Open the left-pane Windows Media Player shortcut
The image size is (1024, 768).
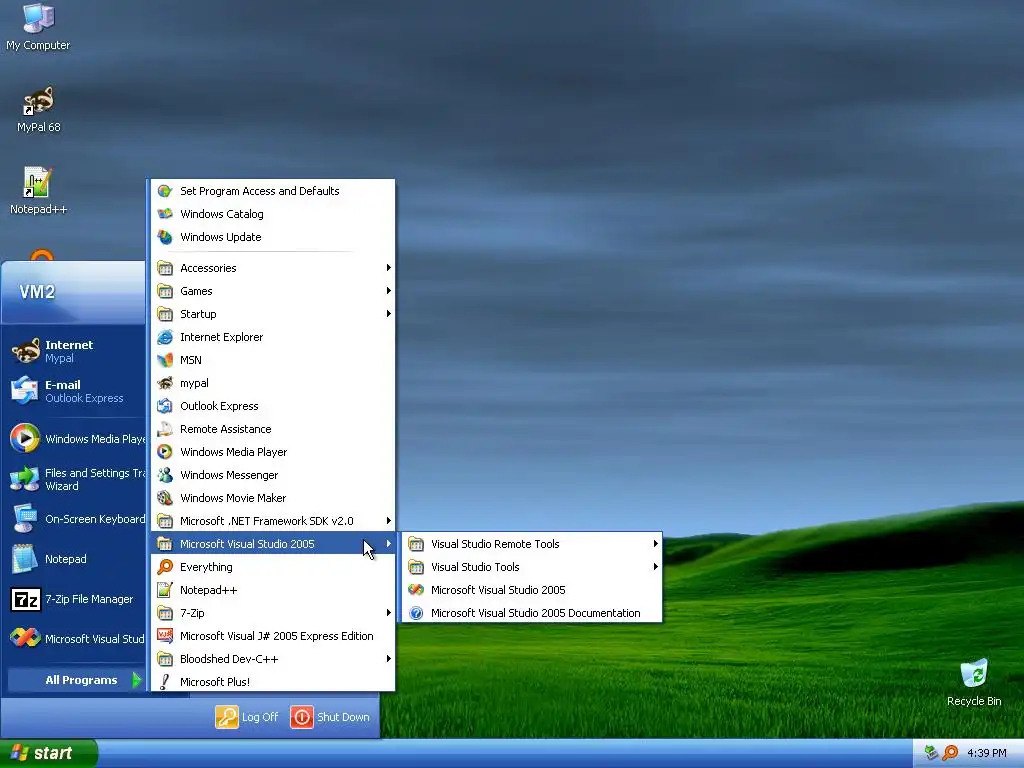coord(75,439)
